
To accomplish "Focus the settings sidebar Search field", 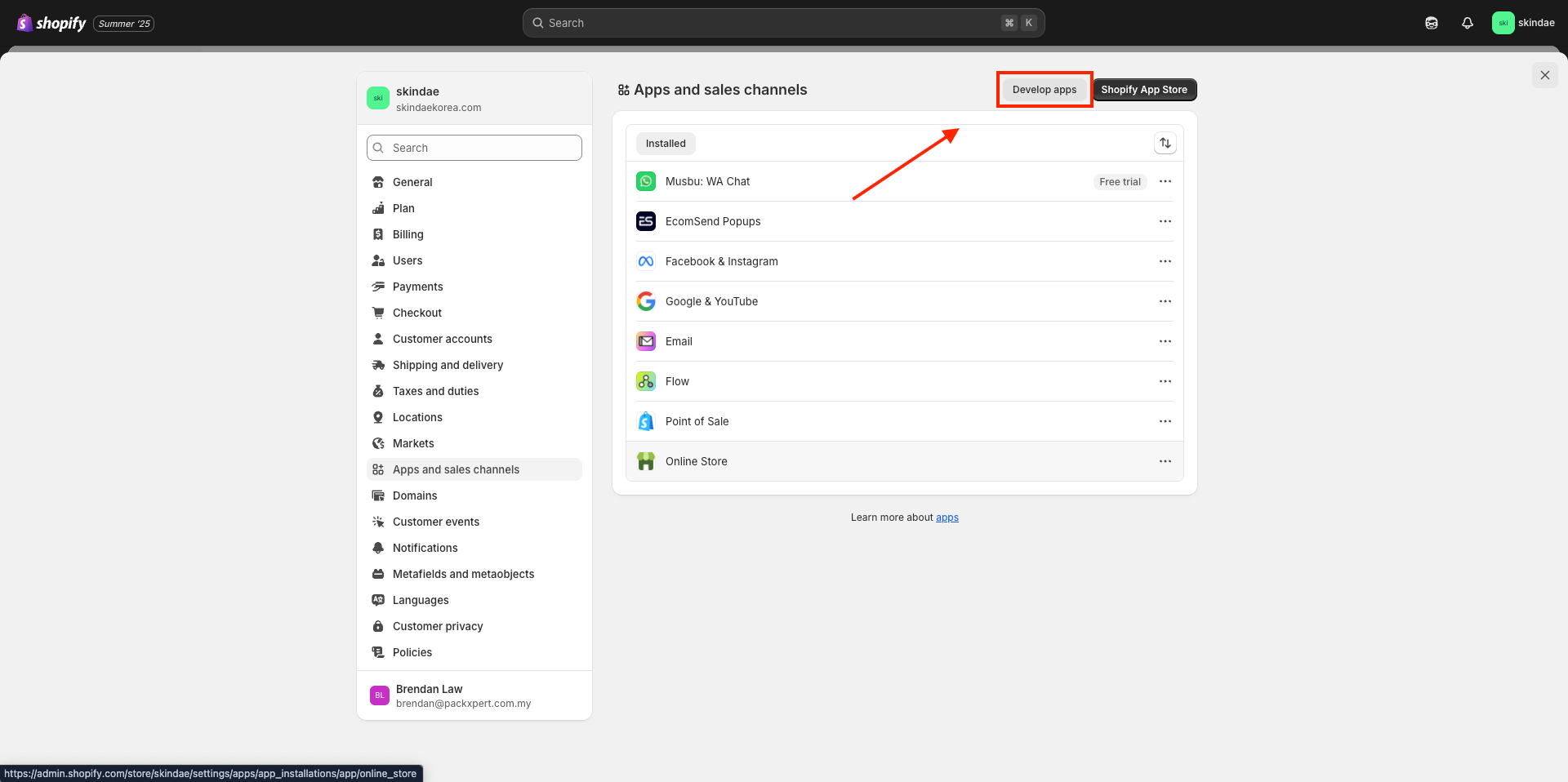I will [x=474, y=148].
